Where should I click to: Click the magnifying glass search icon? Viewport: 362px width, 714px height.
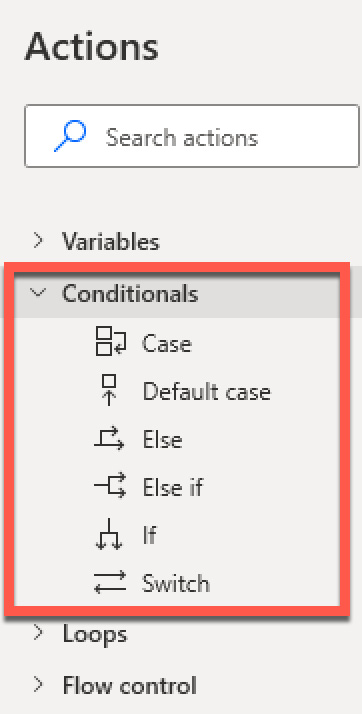[x=70, y=136]
